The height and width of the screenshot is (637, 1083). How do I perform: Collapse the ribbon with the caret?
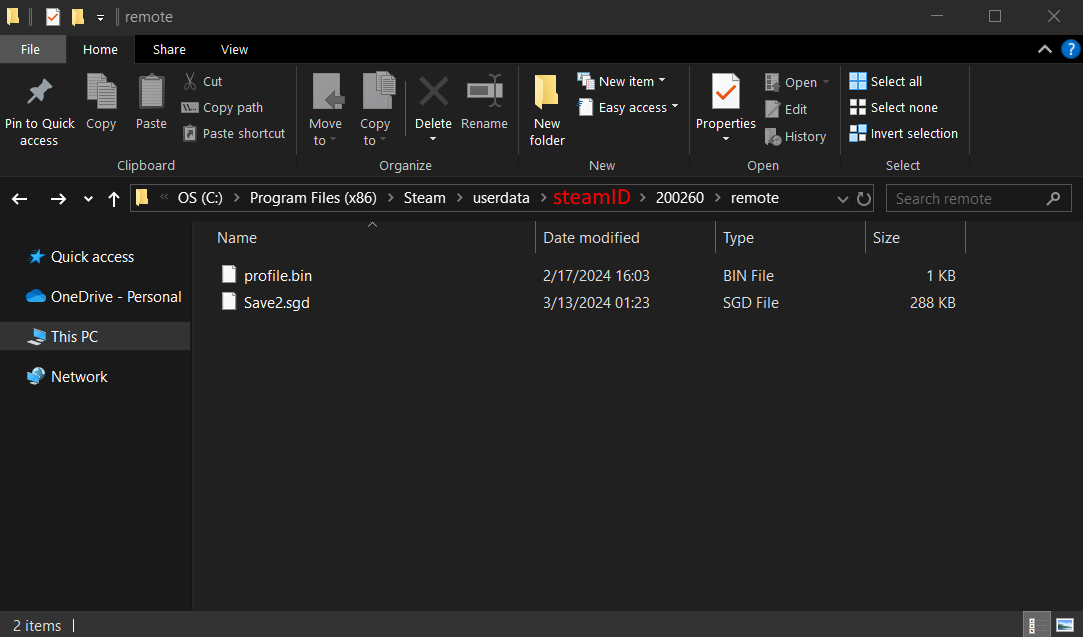[x=1045, y=50]
